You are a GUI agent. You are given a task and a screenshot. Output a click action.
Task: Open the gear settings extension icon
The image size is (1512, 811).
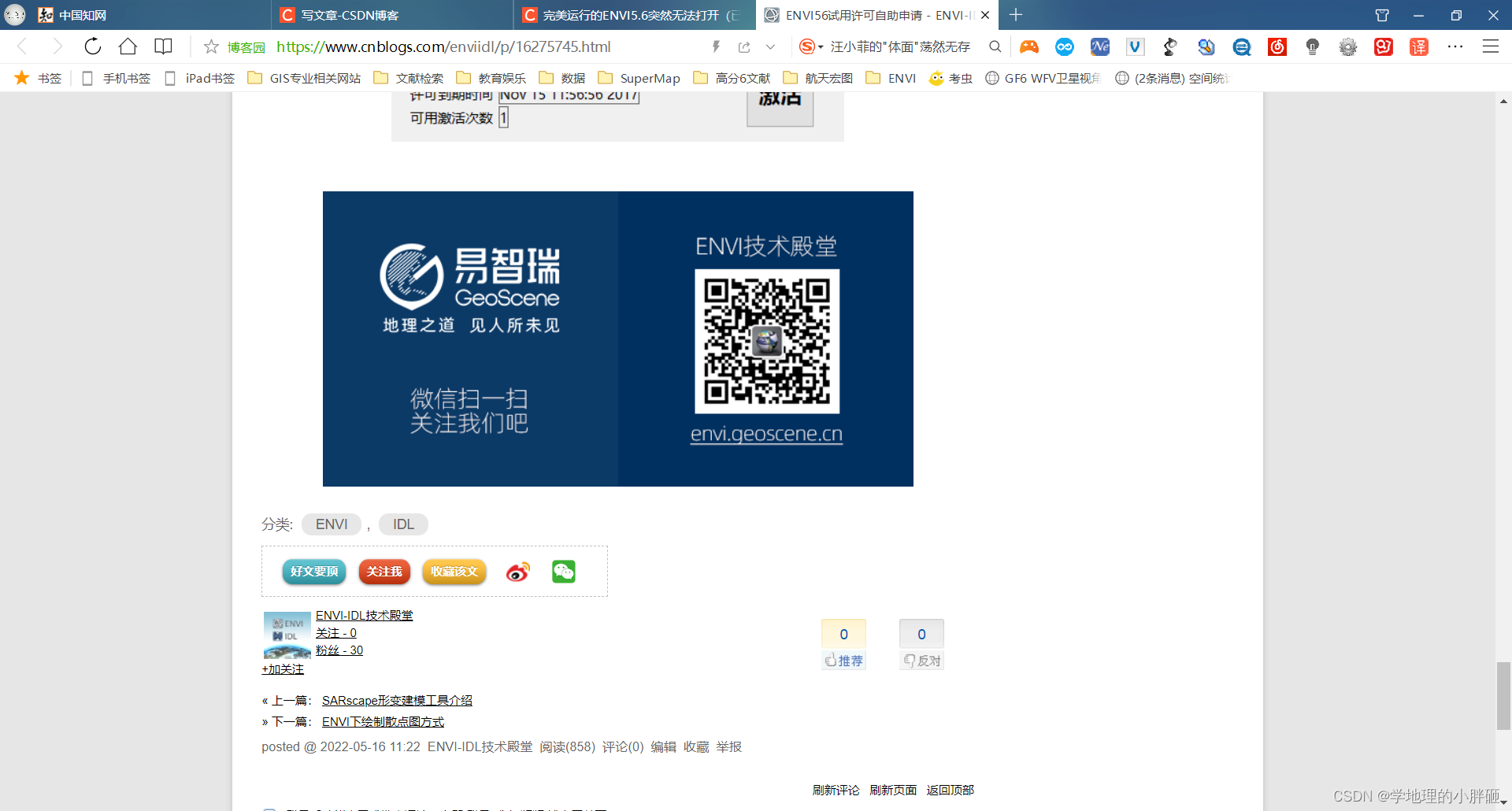click(1348, 46)
